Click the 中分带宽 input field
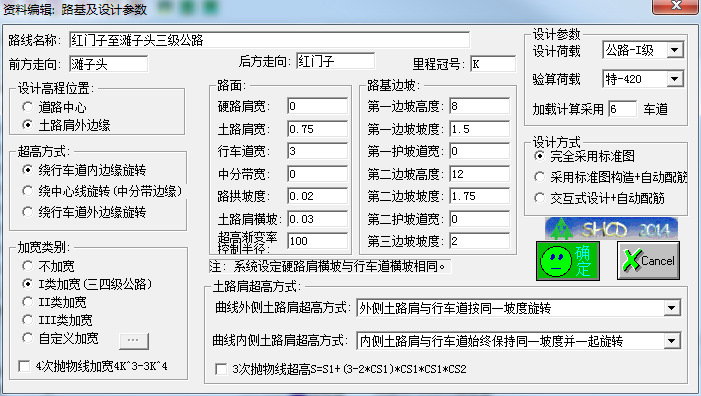 click(317, 174)
